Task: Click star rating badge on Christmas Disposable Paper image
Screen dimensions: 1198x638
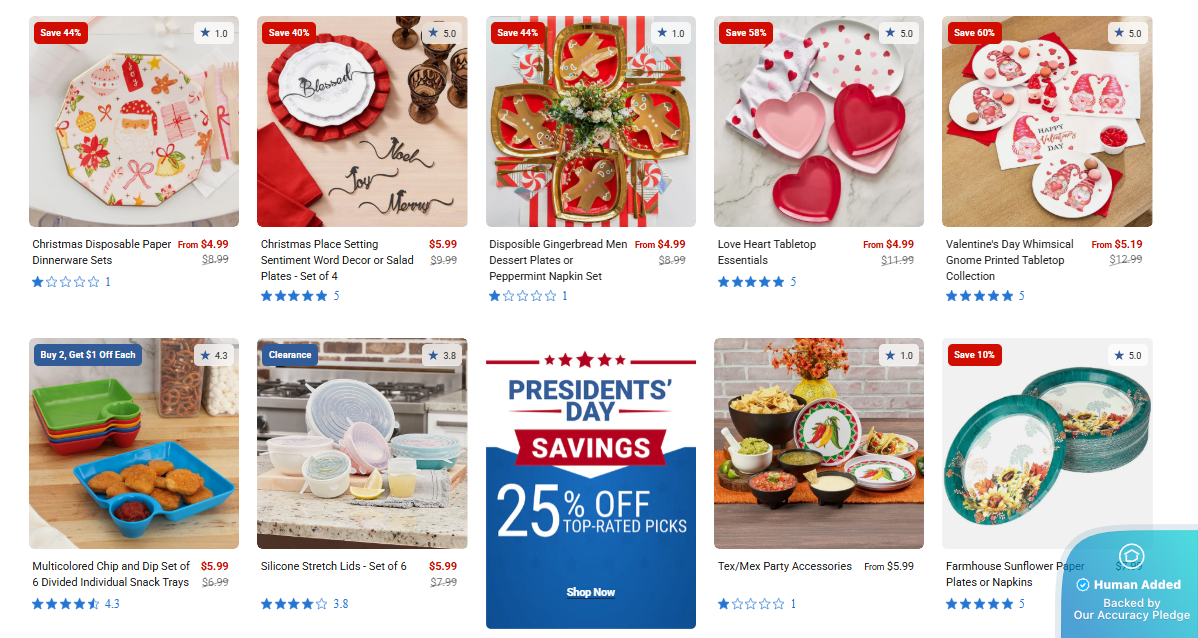Action: pos(214,33)
